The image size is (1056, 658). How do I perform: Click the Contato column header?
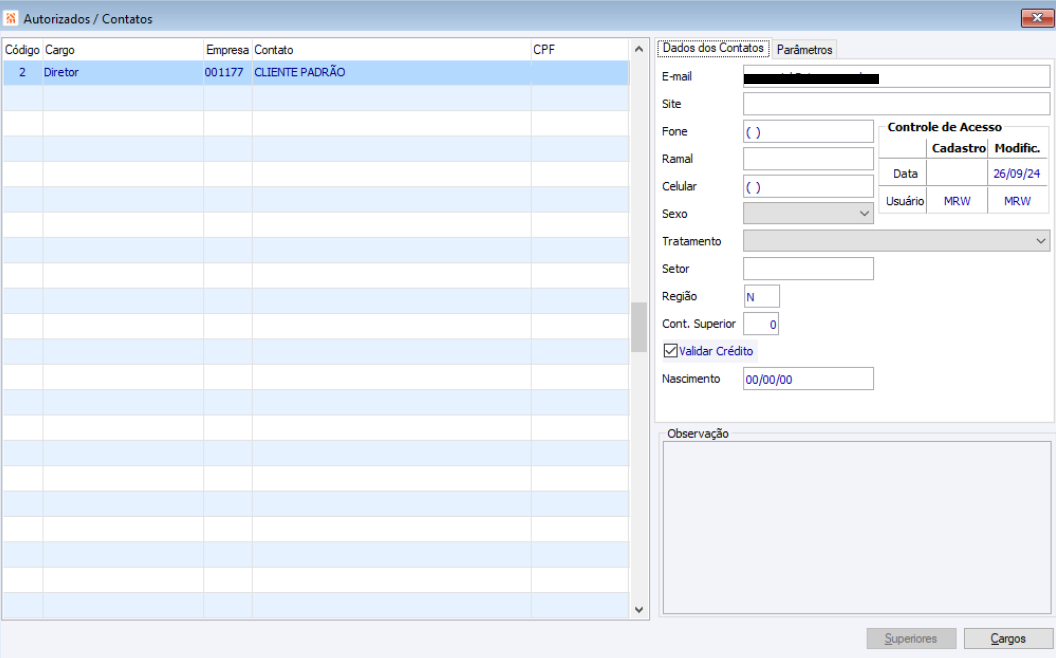391,50
